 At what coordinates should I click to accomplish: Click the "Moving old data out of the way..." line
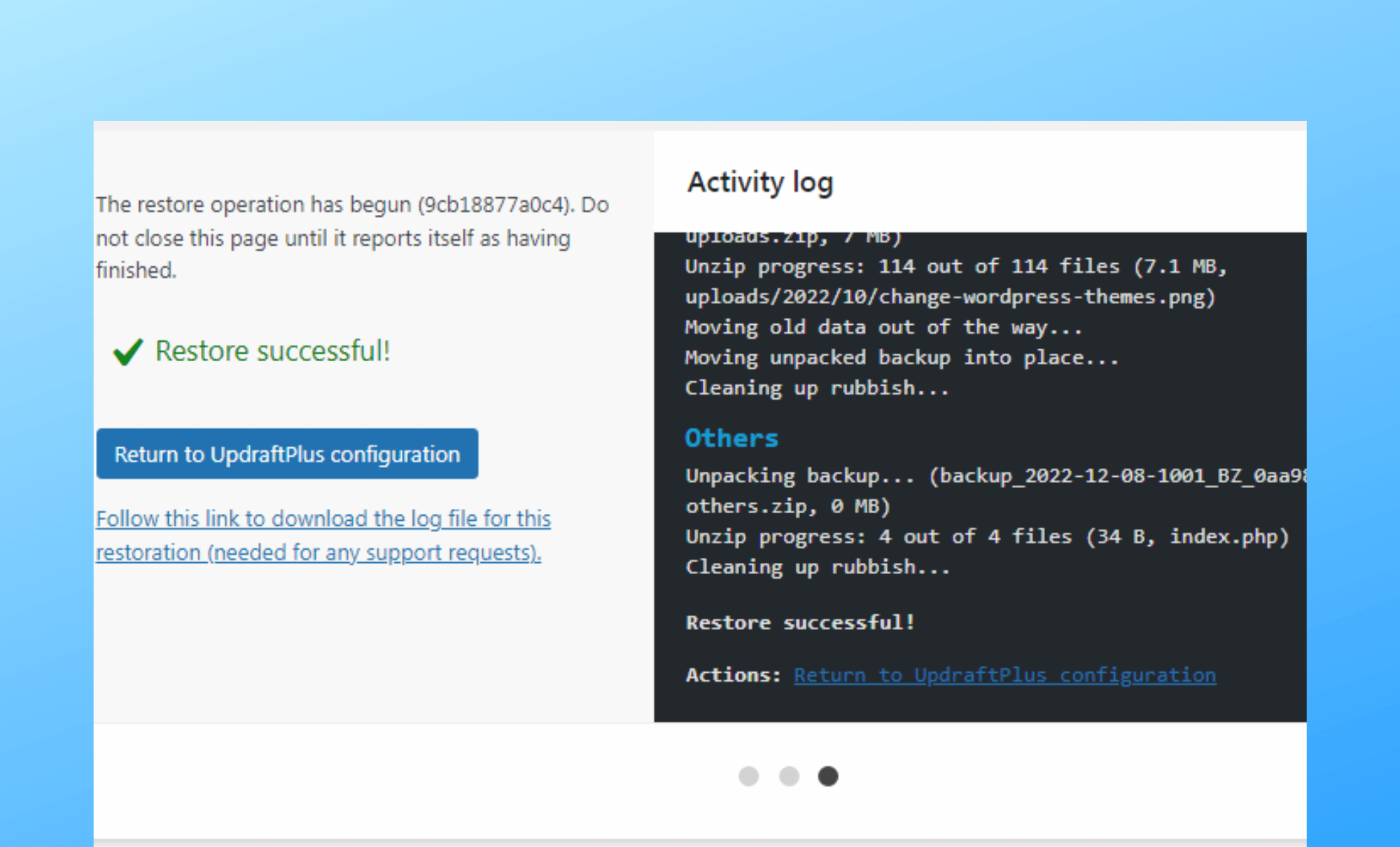point(883,327)
